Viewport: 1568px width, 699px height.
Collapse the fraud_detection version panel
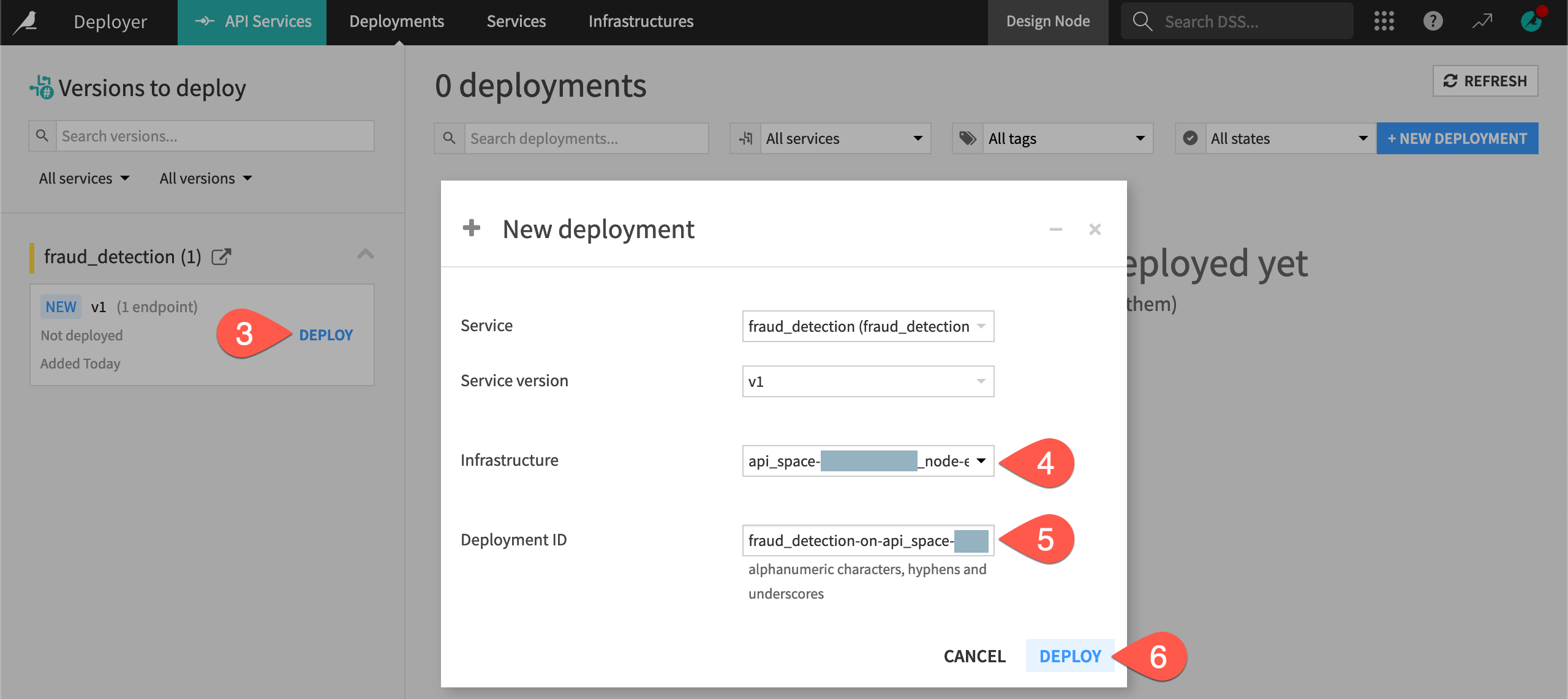366,254
